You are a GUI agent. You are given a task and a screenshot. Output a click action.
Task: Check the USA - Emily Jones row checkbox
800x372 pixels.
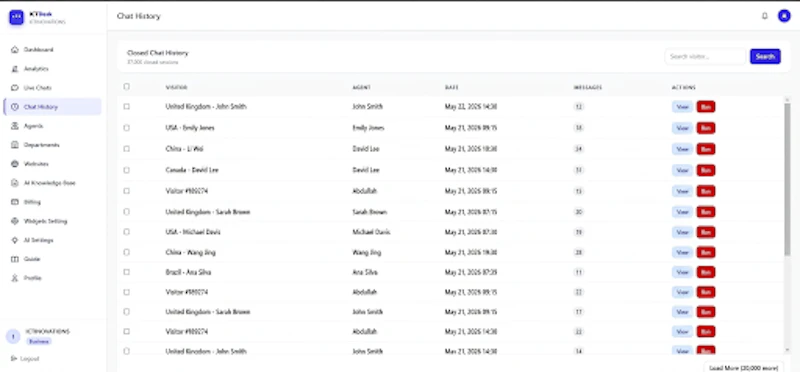coord(127,128)
